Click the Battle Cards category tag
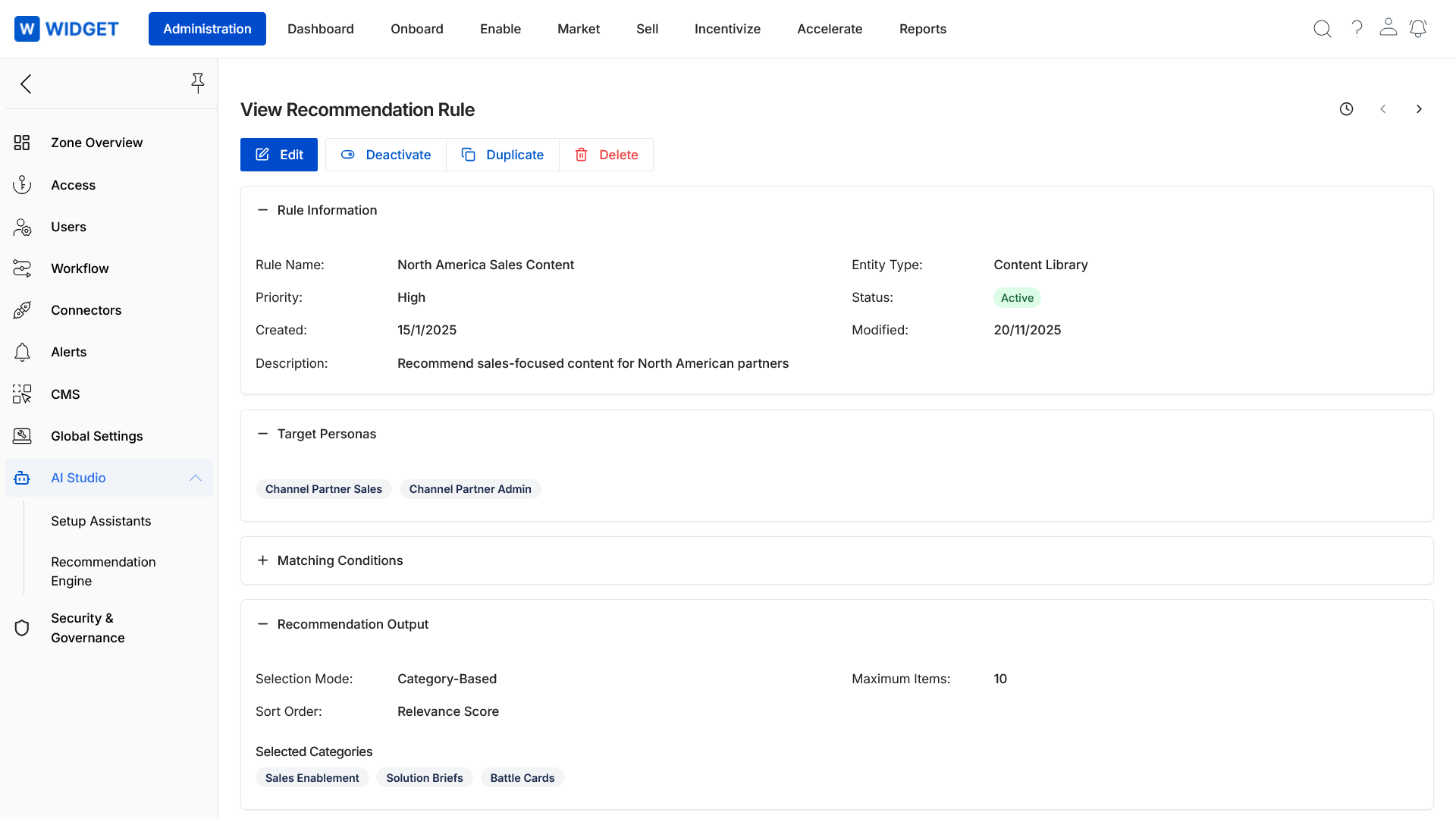The image size is (1456, 819). point(522,778)
